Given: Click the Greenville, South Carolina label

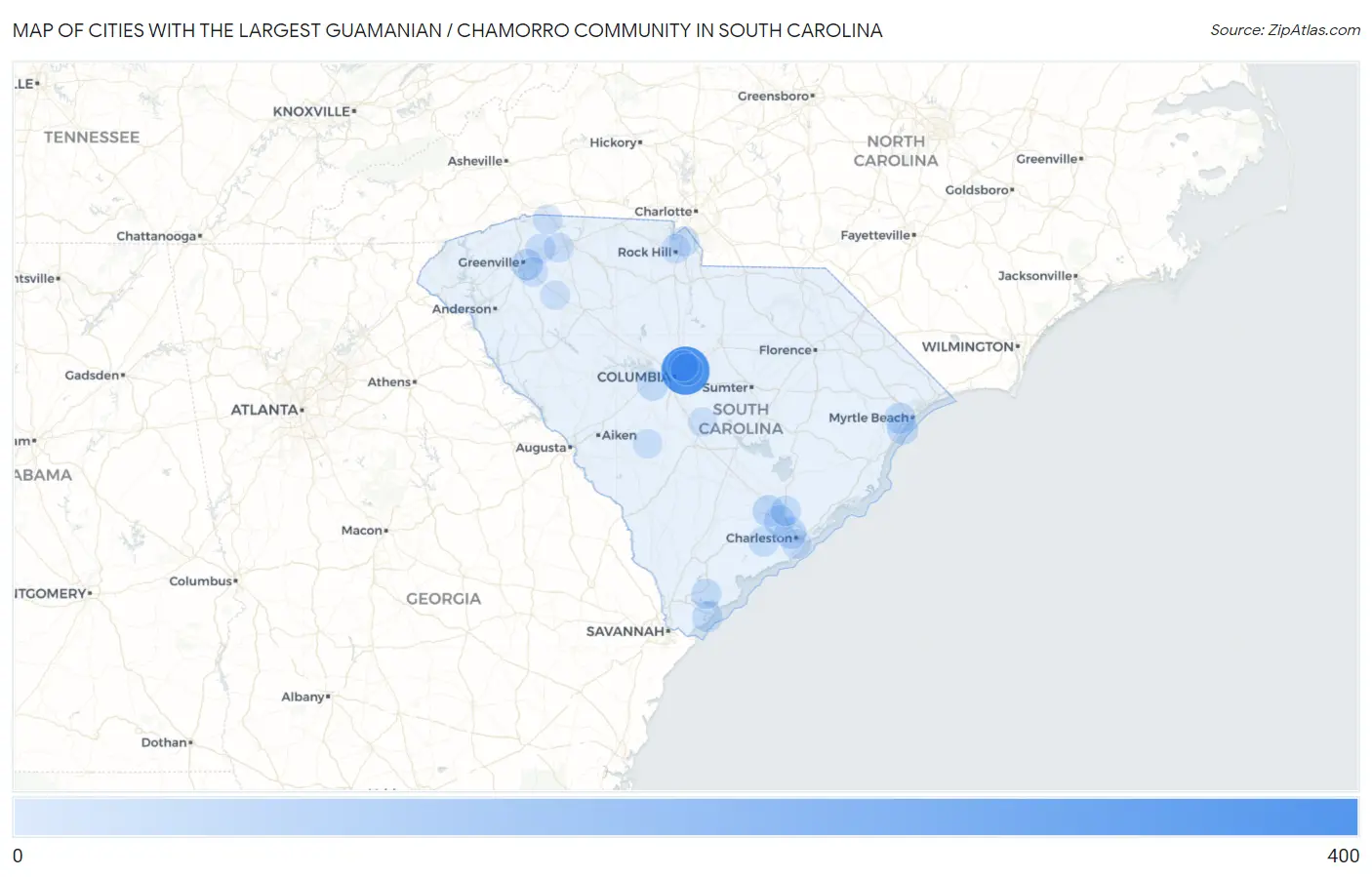Looking at the screenshot, I should click(489, 262).
